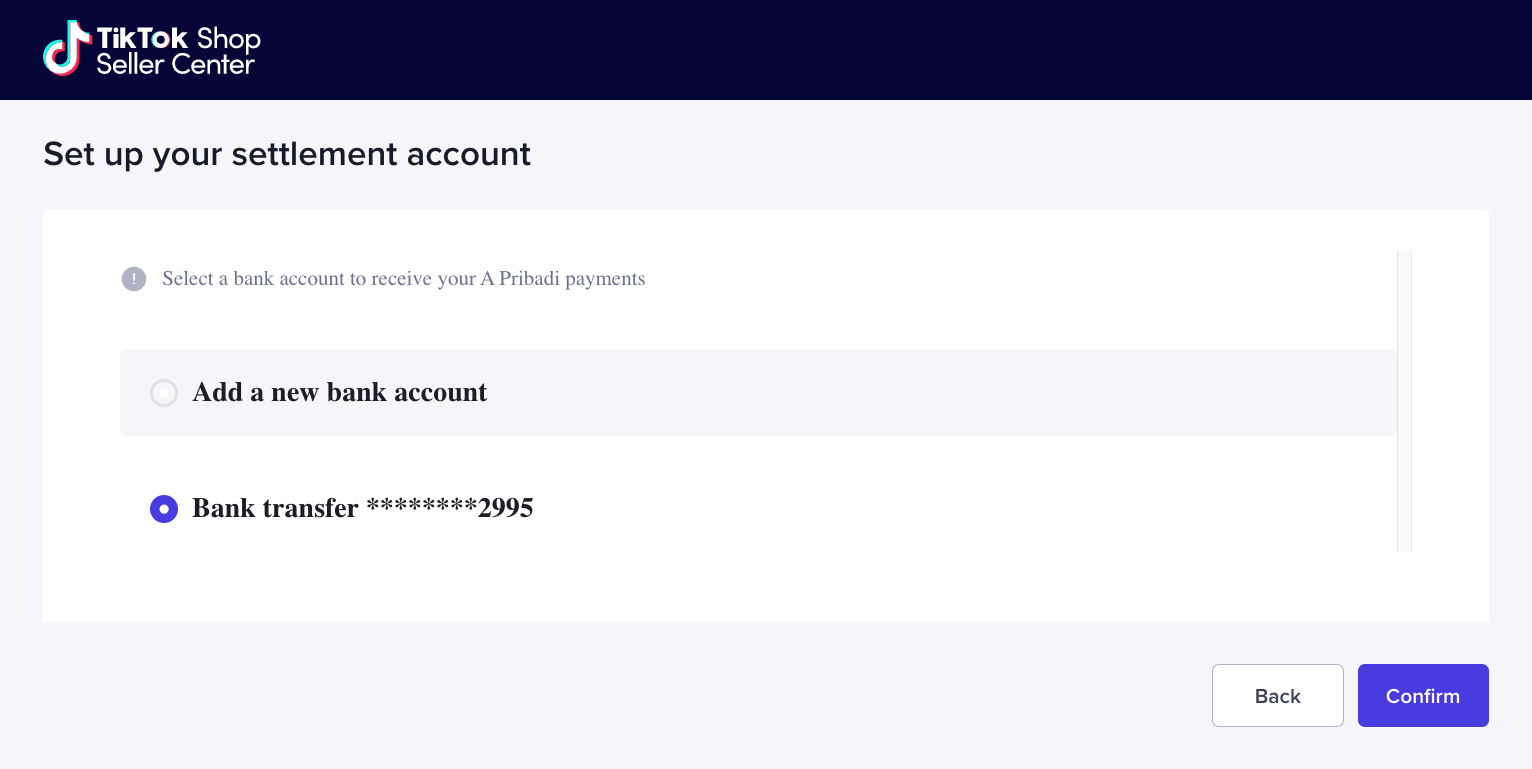Screen dimensions: 1532x769
Task: Select the Add a new bank account radio
Action: click(164, 393)
